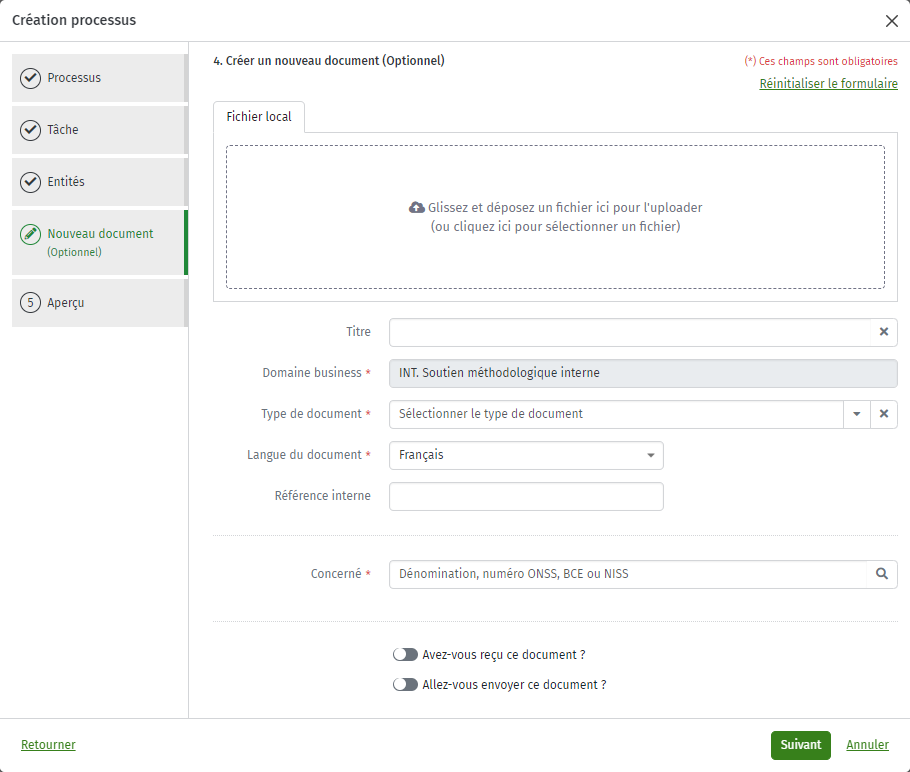Clear the Titre field with its X icon
This screenshot has height=772, width=910.
(x=884, y=331)
